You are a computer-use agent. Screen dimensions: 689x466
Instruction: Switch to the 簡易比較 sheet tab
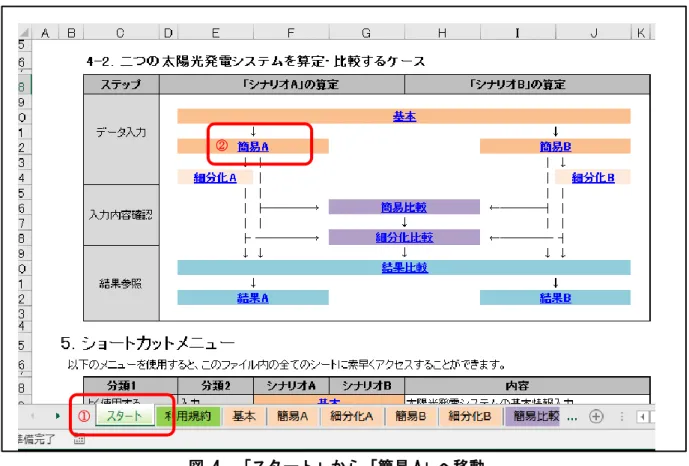coord(534,416)
